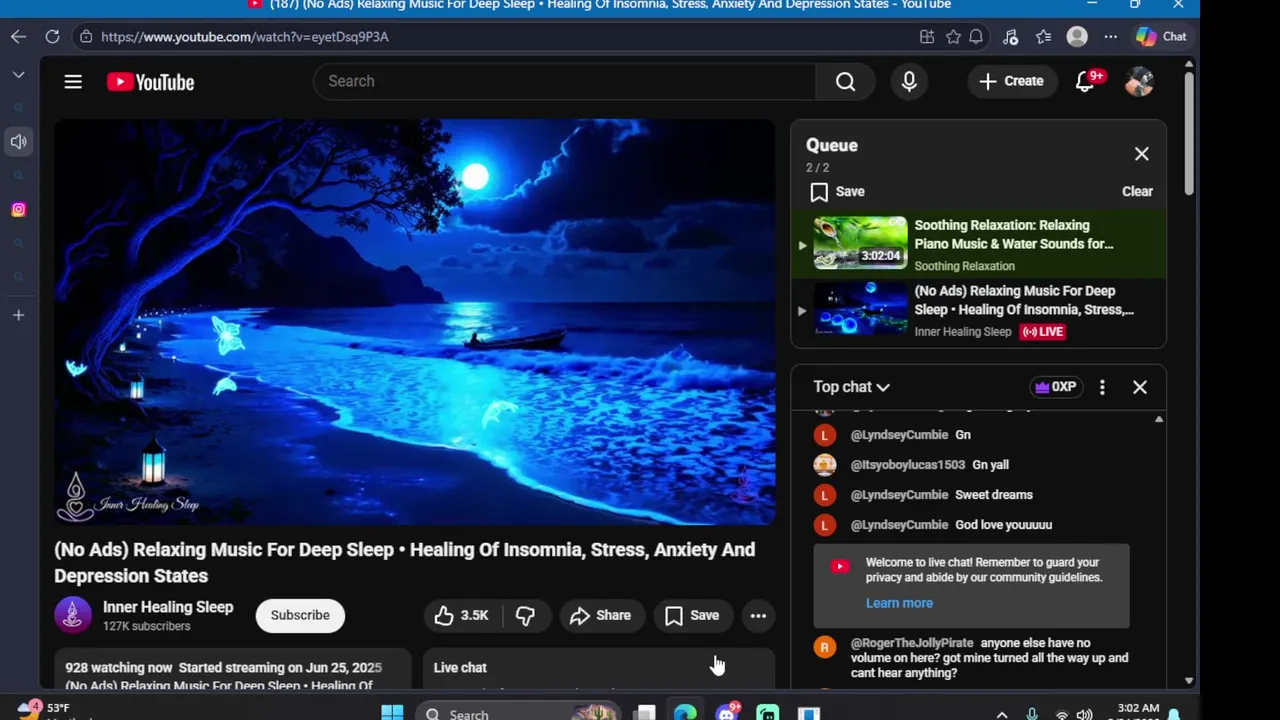Image resolution: width=1280 pixels, height=720 pixels.
Task: Dislike the video
Action: 525,616
